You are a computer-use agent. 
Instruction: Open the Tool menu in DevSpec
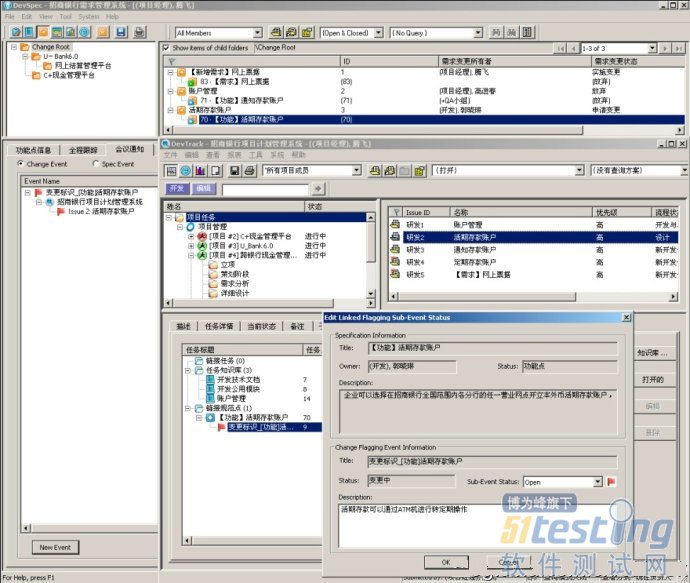click(x=66, y=17)
